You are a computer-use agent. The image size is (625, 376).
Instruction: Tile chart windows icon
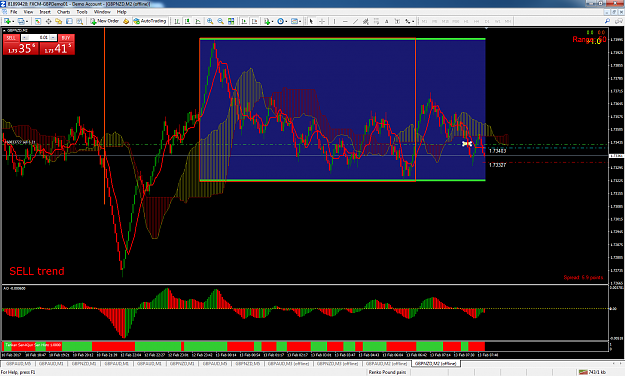click(x=231, y=21)
